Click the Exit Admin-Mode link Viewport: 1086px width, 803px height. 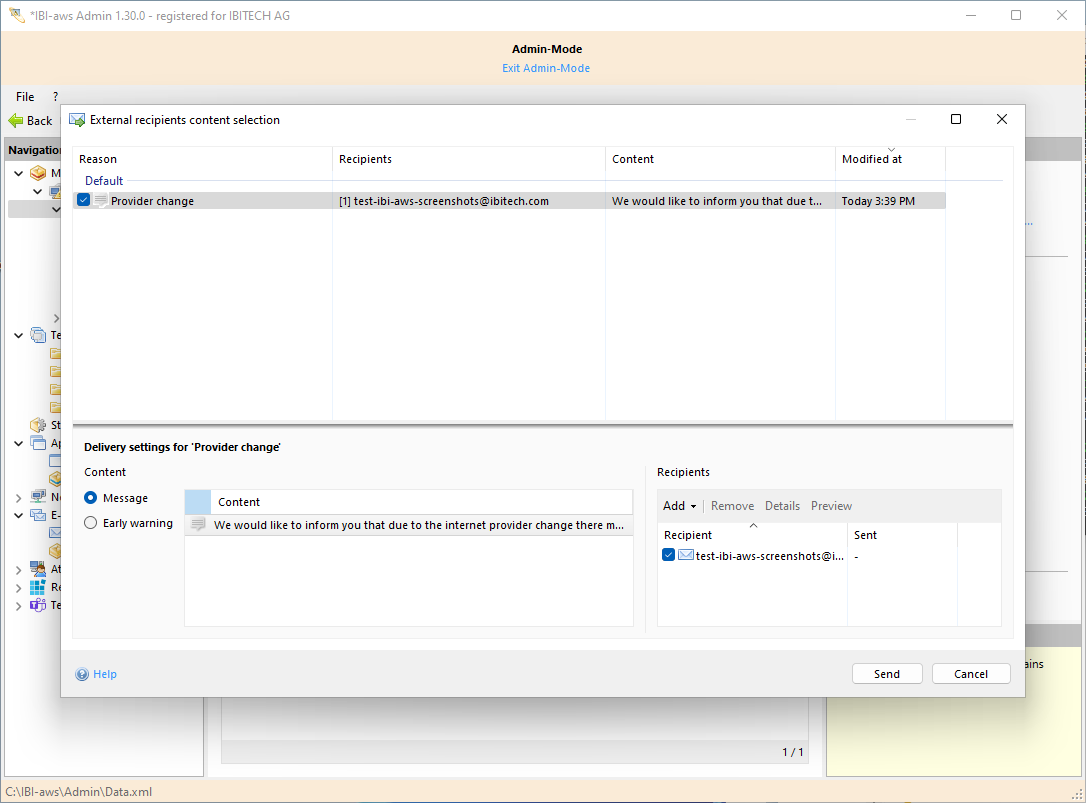[x=545, y=68]
